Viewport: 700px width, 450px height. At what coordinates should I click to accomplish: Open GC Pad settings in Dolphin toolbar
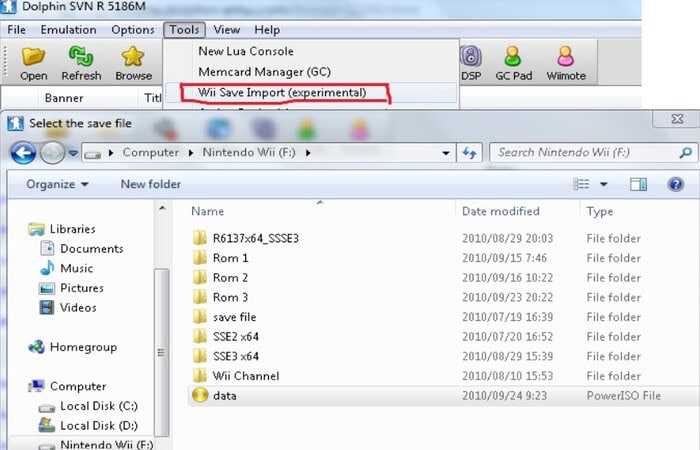(513, 64)
